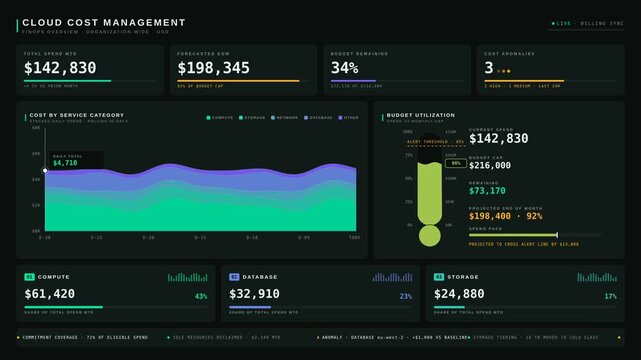Toggle the Storage legend swatch in chart

241,118
